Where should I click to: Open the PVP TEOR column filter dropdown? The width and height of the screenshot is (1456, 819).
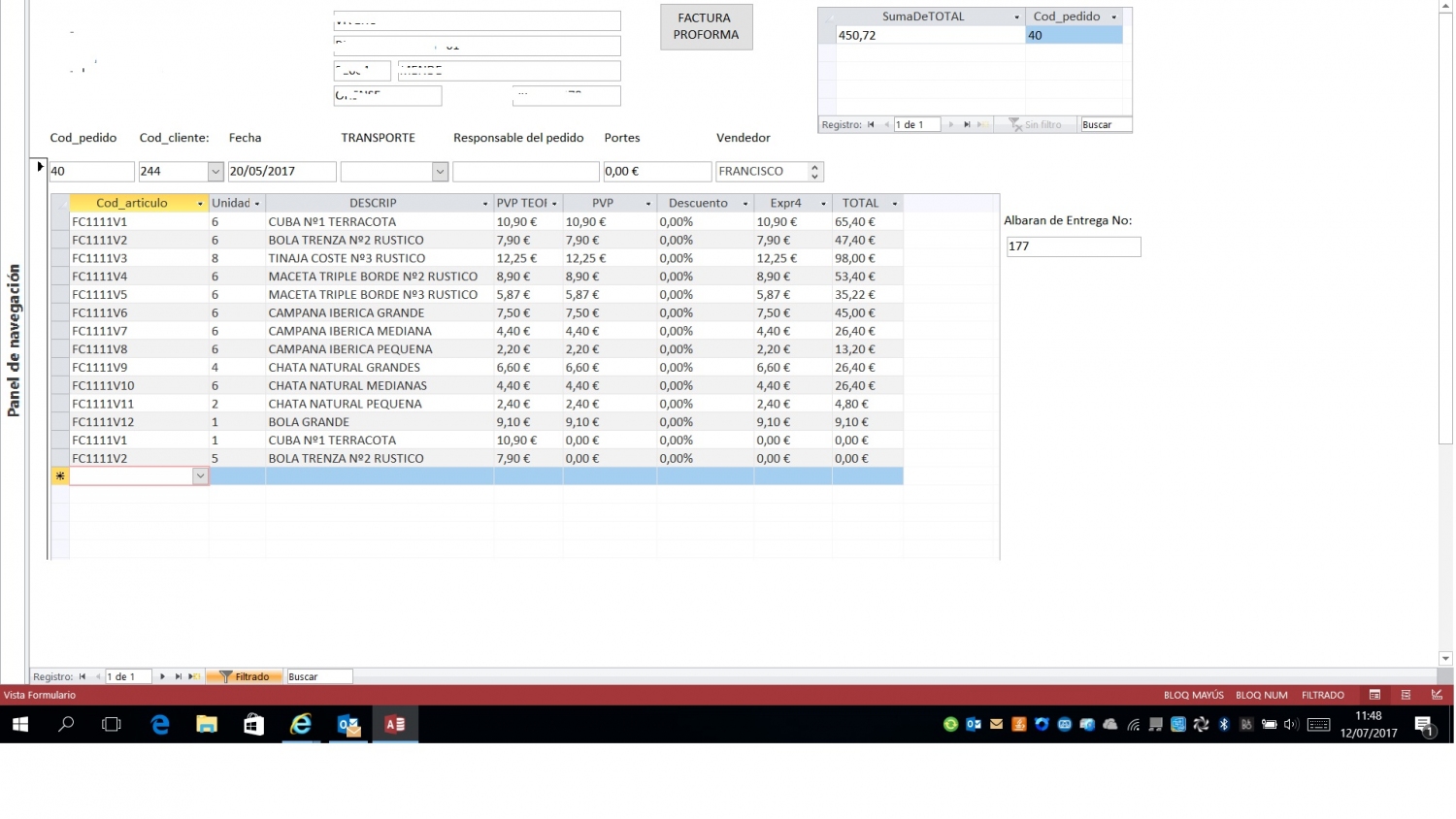click(x=554, y=204)
